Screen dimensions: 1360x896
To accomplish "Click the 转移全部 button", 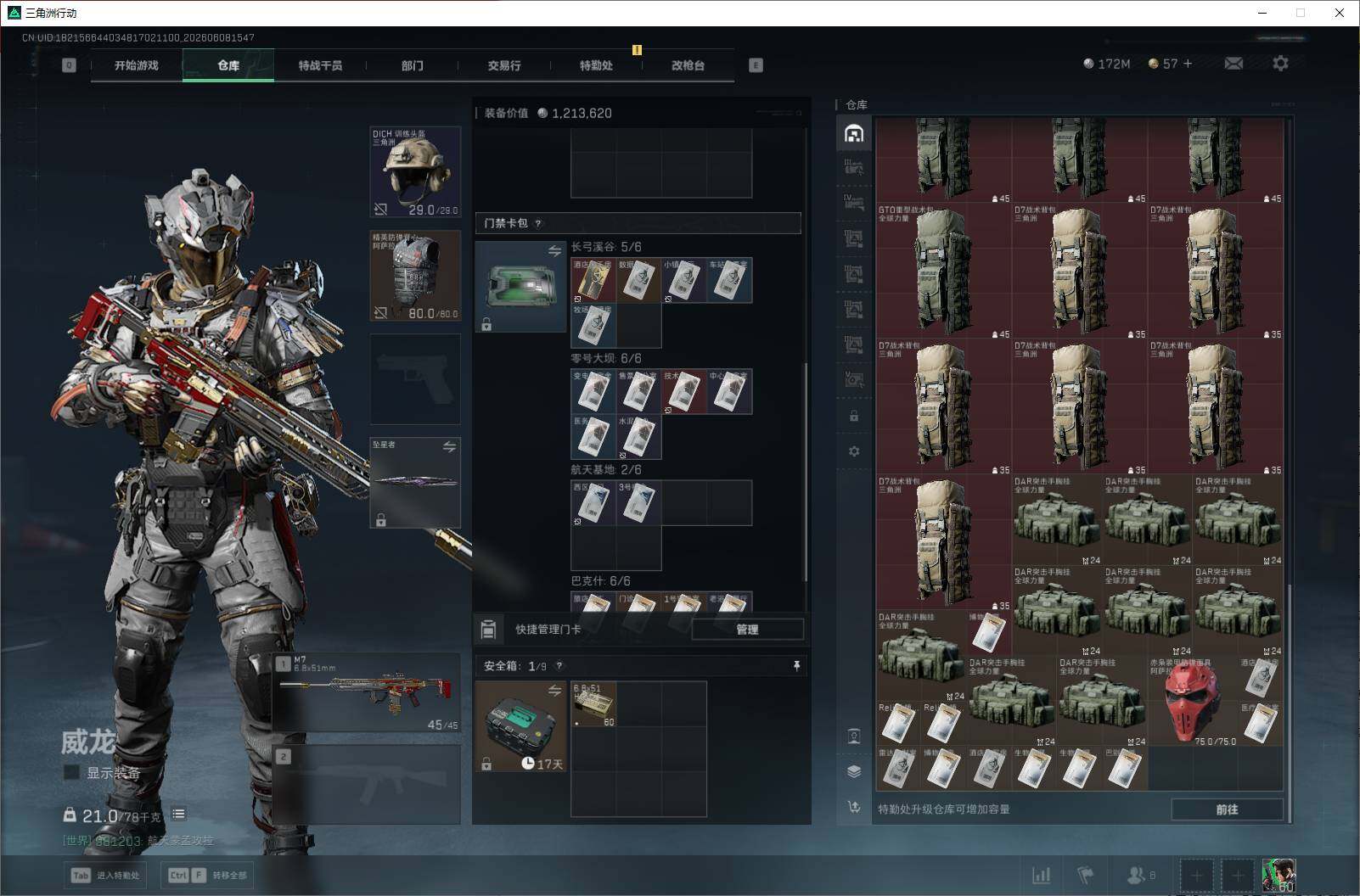I will click(208, 875).
